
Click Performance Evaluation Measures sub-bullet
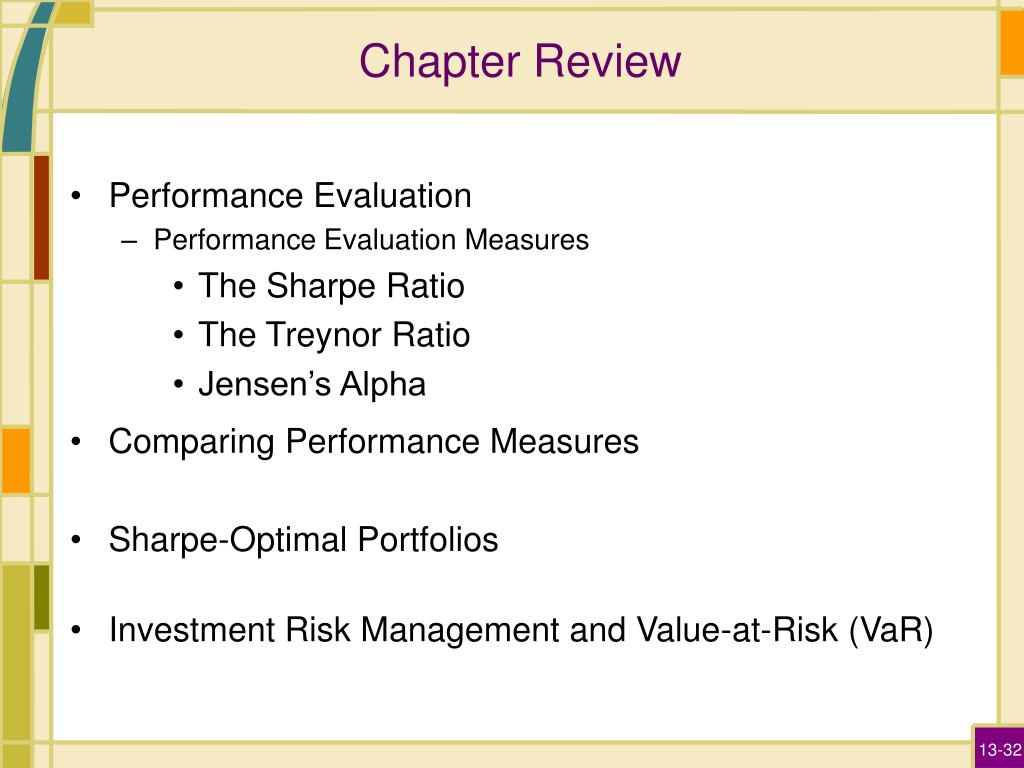click(371, 240)
